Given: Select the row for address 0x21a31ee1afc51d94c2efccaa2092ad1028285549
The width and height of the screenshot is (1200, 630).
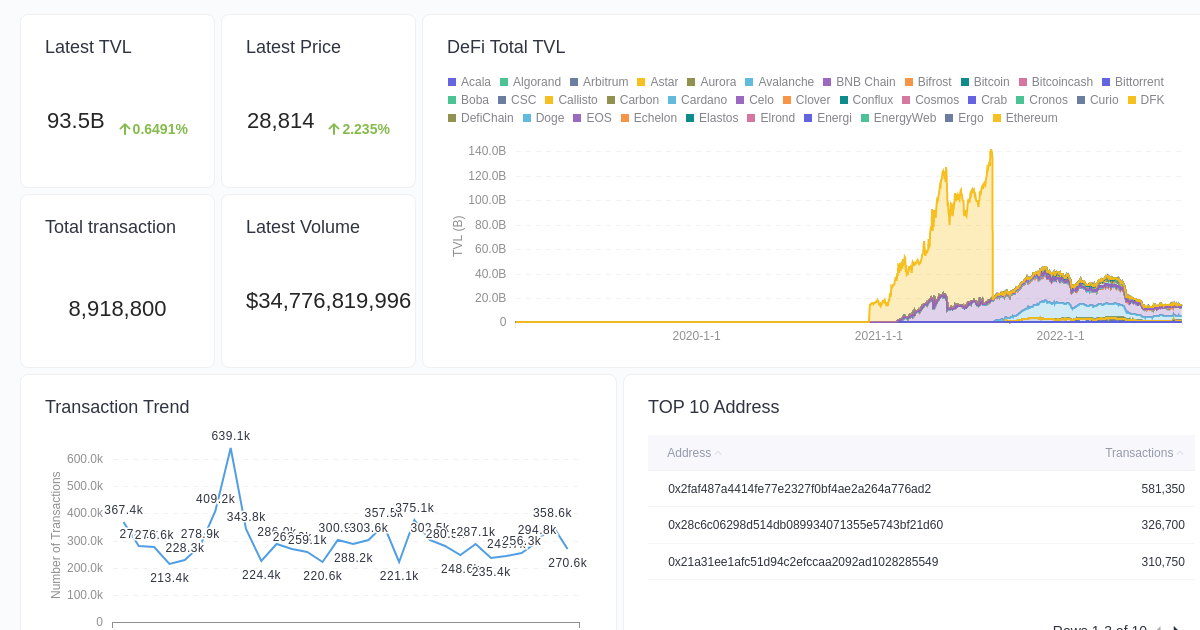Looking at the screenshot, I should [802, 561].
